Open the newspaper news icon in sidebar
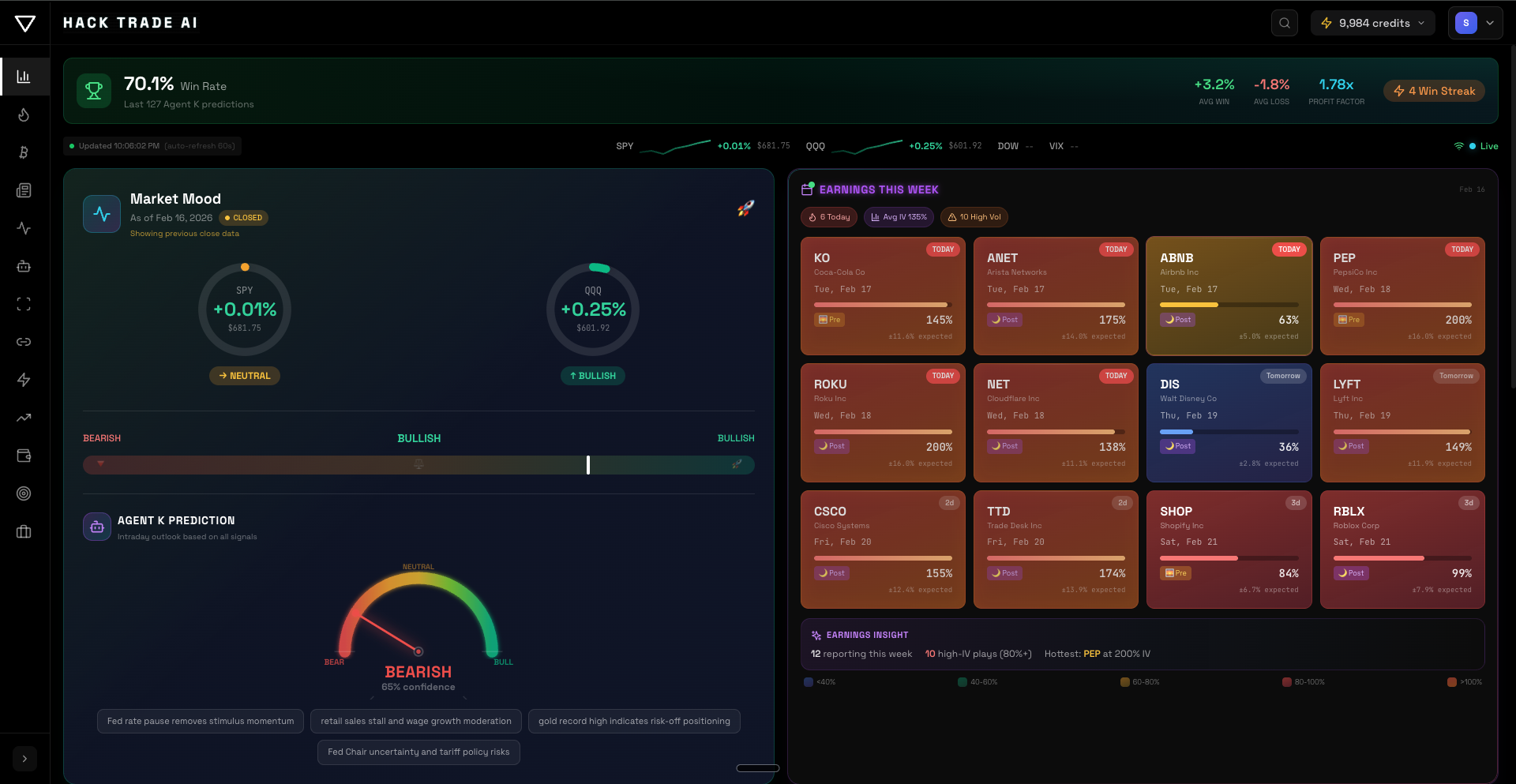This screenshot has width=1516, height=784. tap(24, 190)
